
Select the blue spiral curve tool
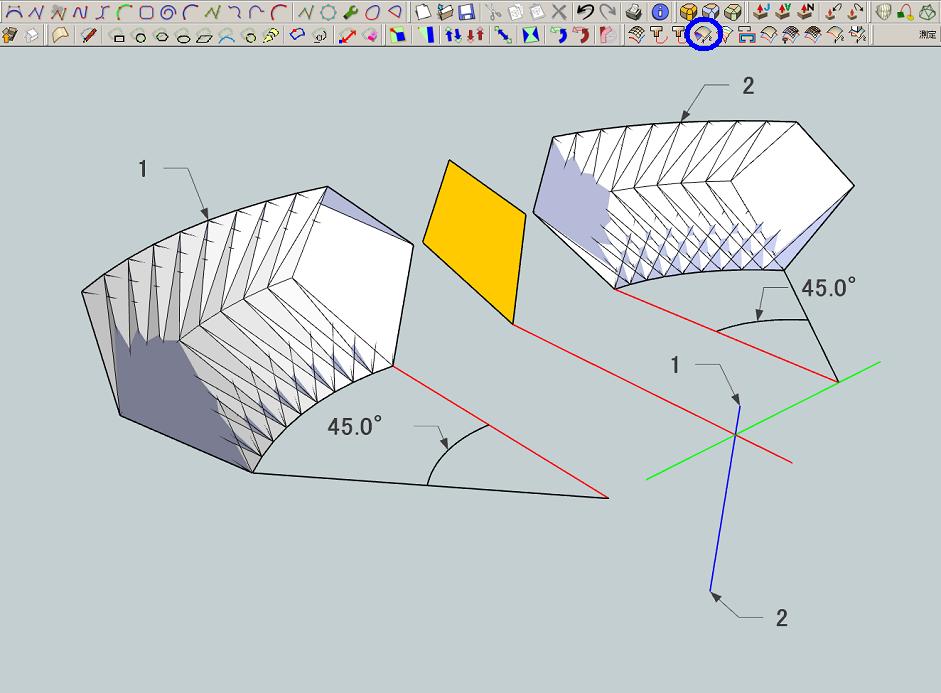[x=169, y=11]
